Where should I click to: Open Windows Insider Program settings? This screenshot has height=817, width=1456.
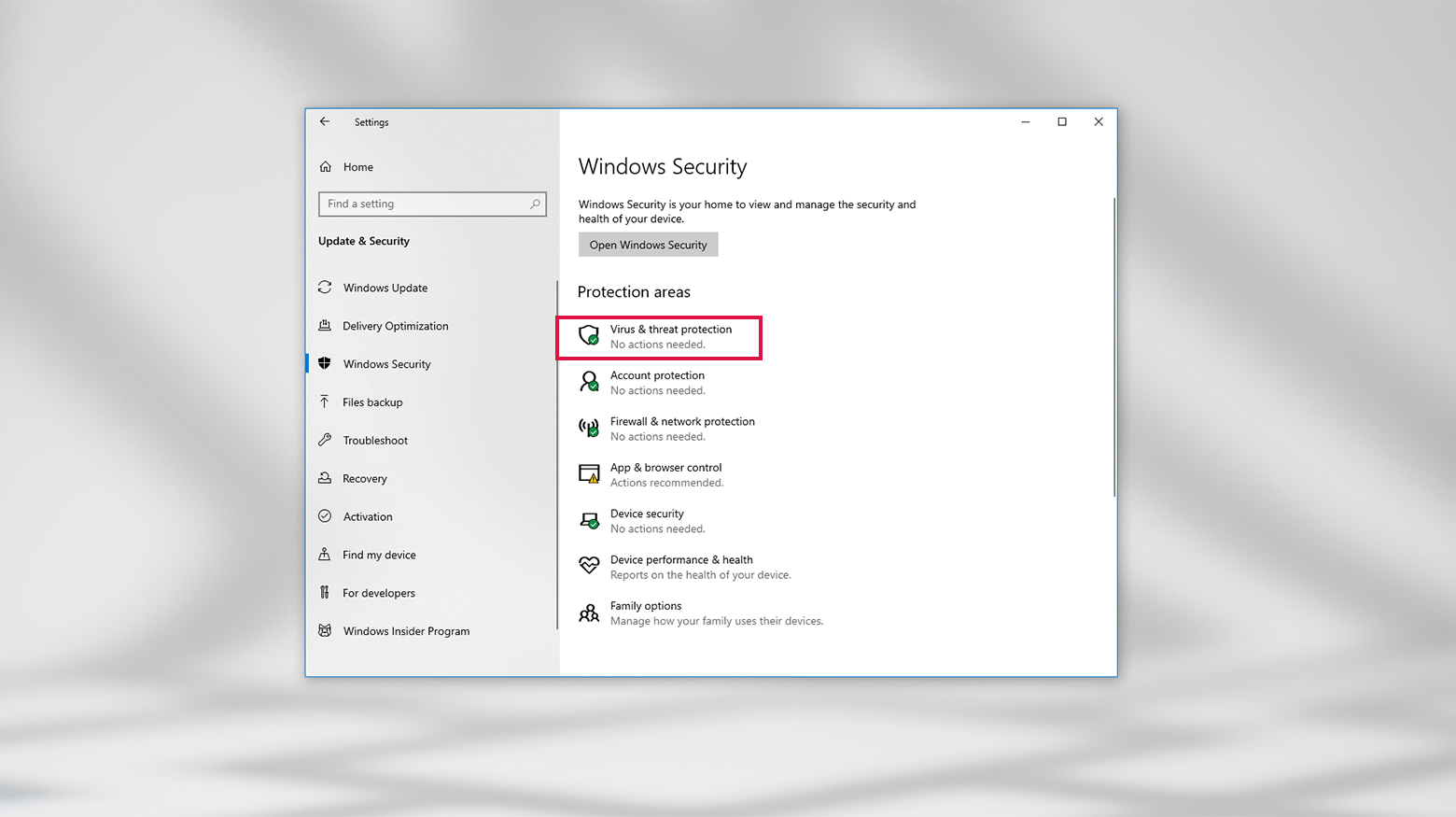[x=406, y=631]
